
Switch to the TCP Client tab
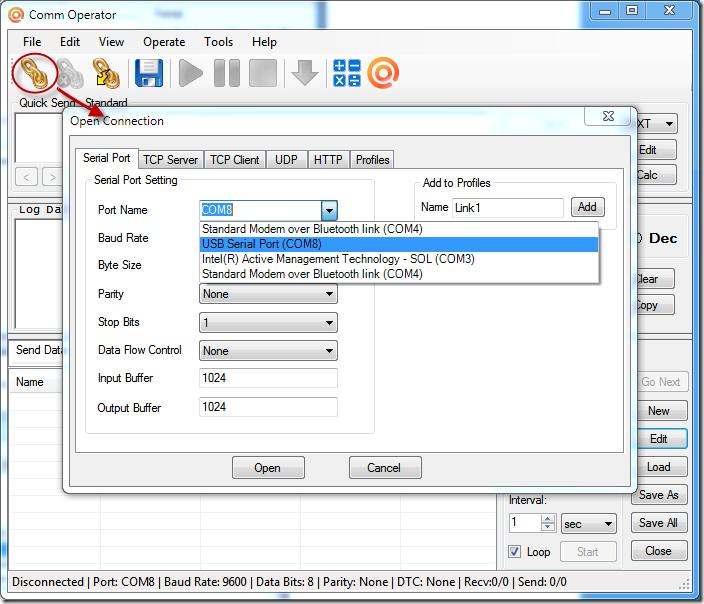click(x=234, y=160)
